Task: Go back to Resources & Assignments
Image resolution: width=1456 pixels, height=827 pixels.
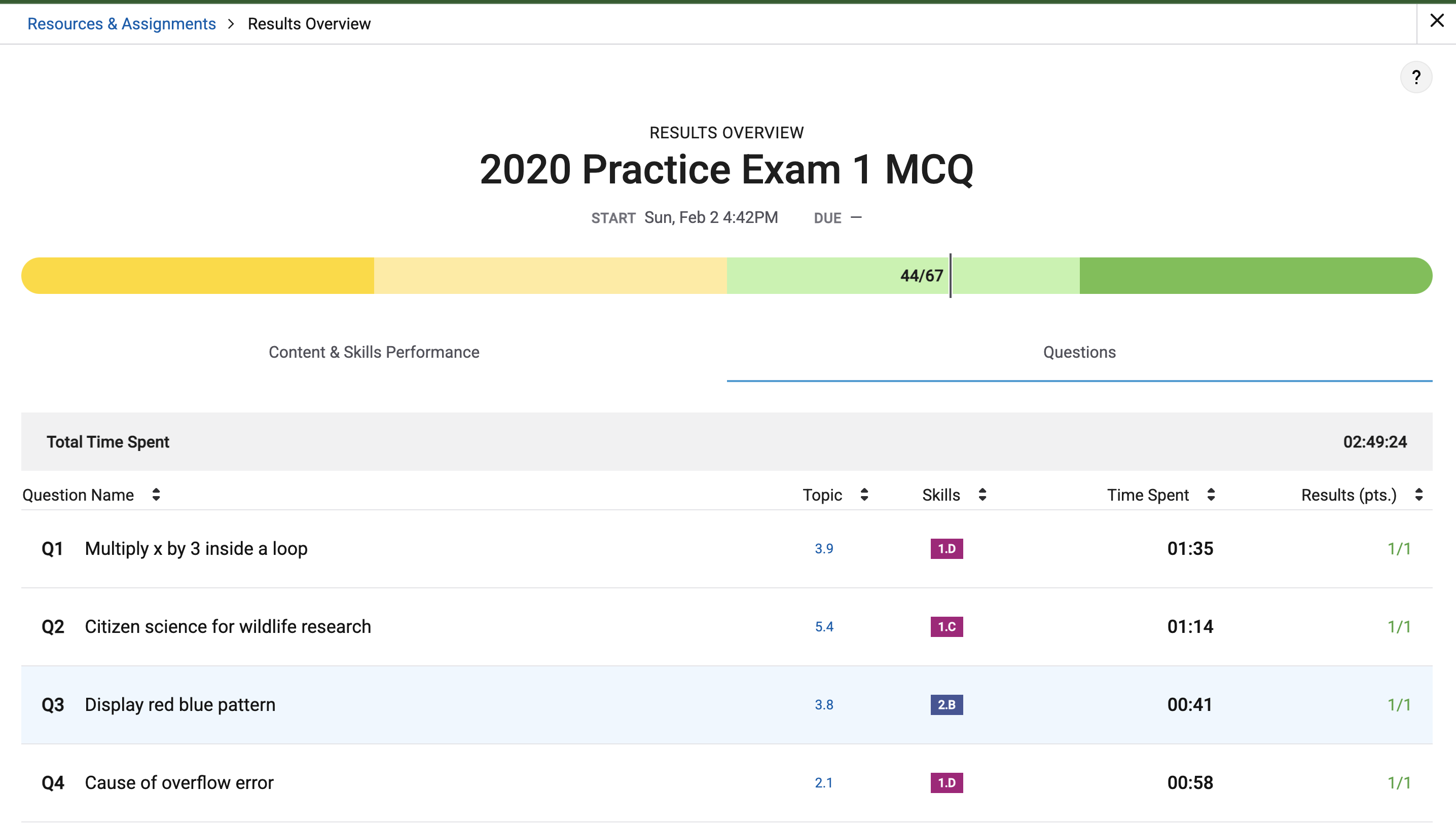Action: (x=122, y=24)
